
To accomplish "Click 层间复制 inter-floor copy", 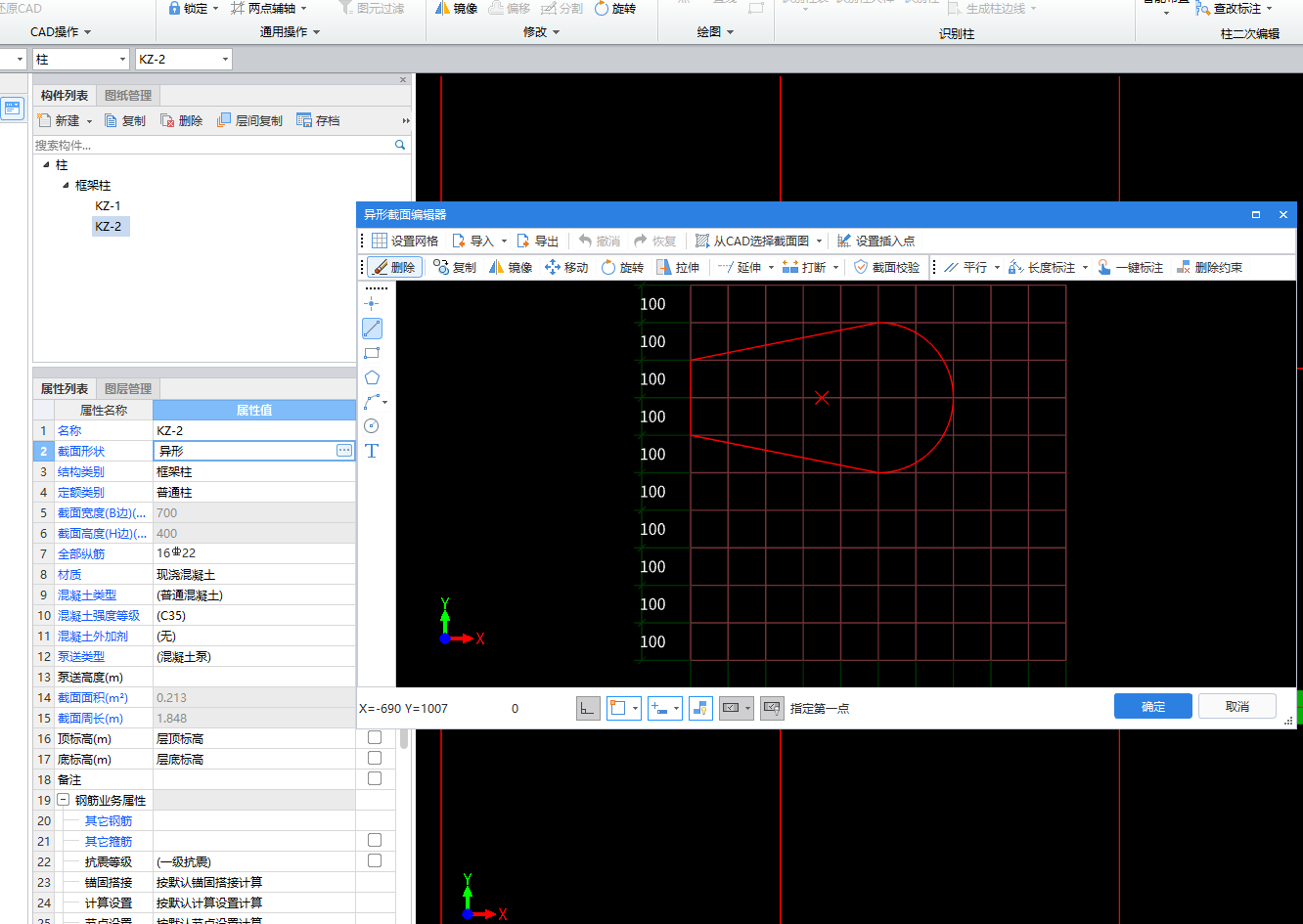I will click(249, 120).
